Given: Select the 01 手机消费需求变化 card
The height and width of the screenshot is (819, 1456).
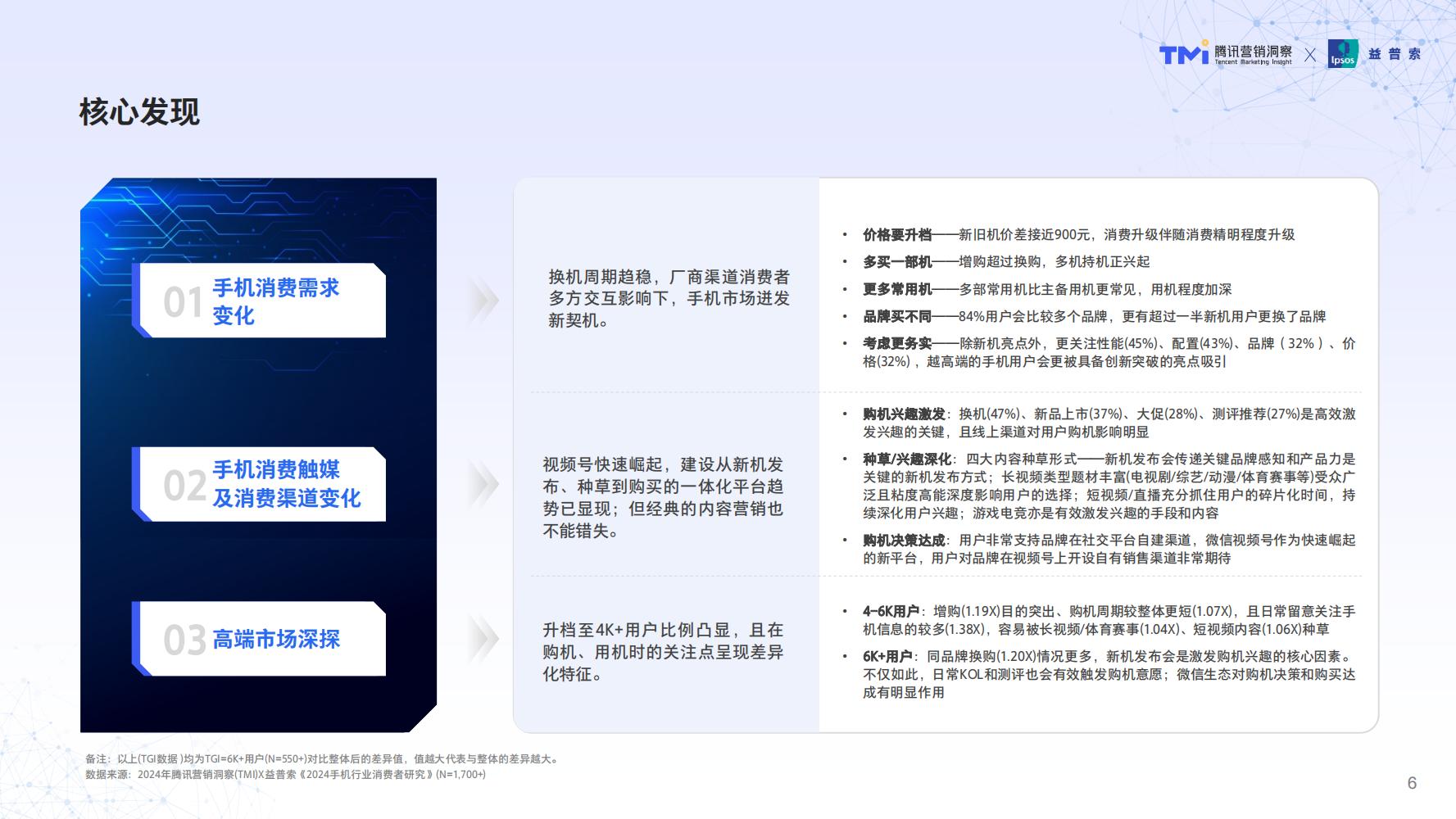Looking at the screenshot, I should [259, 301].
